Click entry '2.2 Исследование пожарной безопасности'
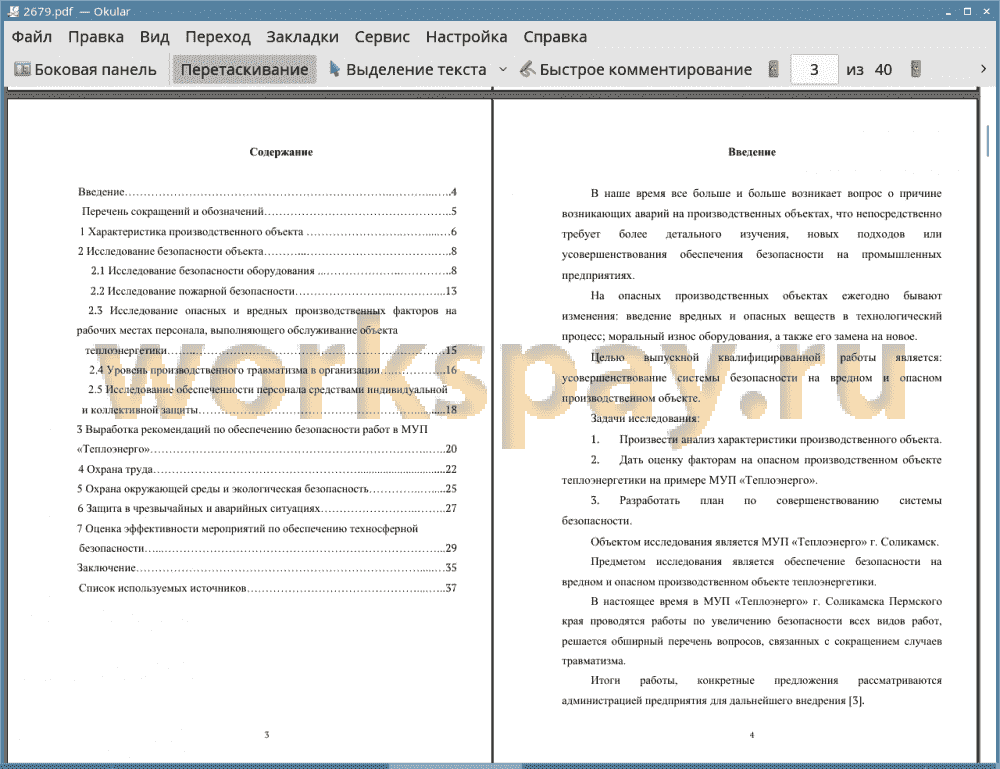 point(274,291)
